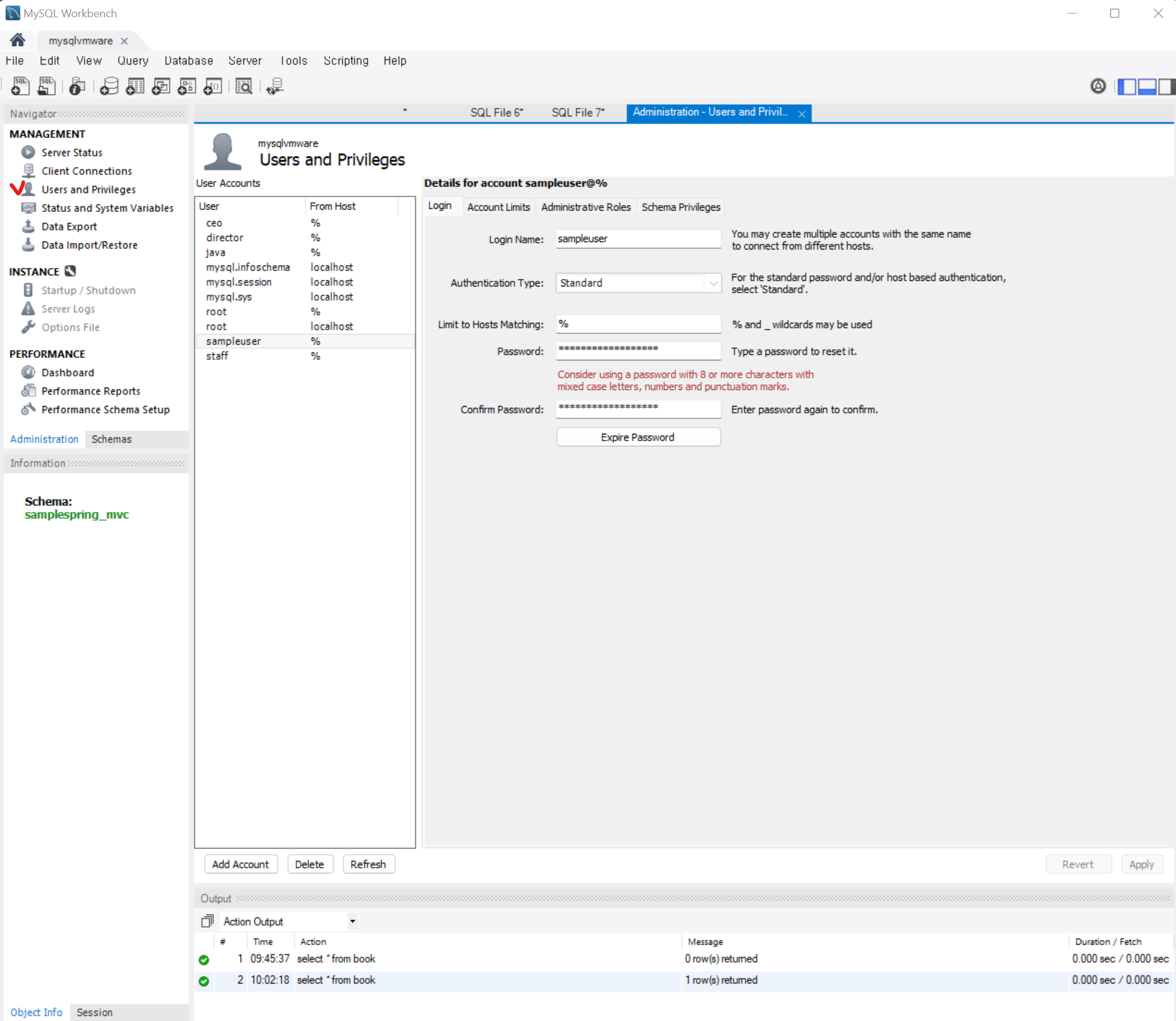The height and width of the screenshot is (1021, 1176).
Task: Click the Limit to Hosts Matching field
Action: click(638, 324)
